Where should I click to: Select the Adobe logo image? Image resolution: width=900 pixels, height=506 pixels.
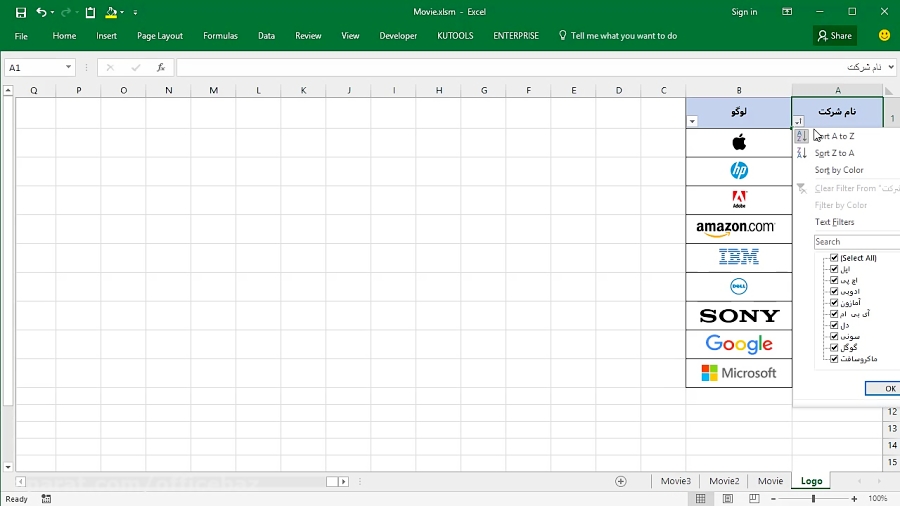739,199
